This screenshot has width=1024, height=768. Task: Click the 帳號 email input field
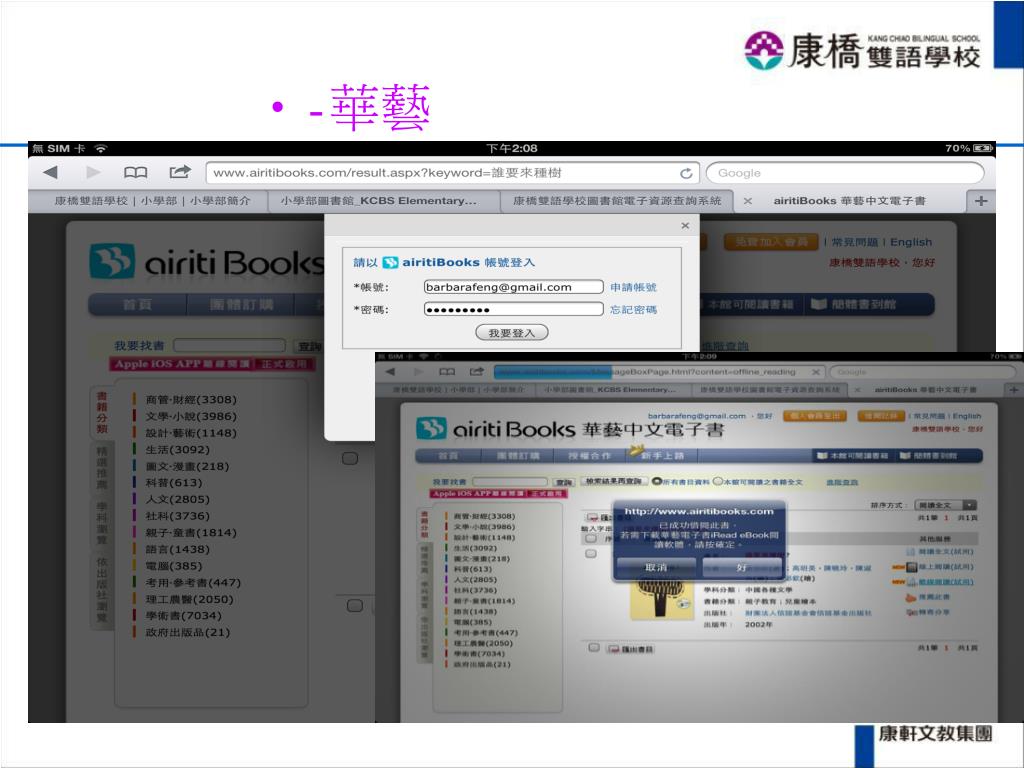pos(513,287)
